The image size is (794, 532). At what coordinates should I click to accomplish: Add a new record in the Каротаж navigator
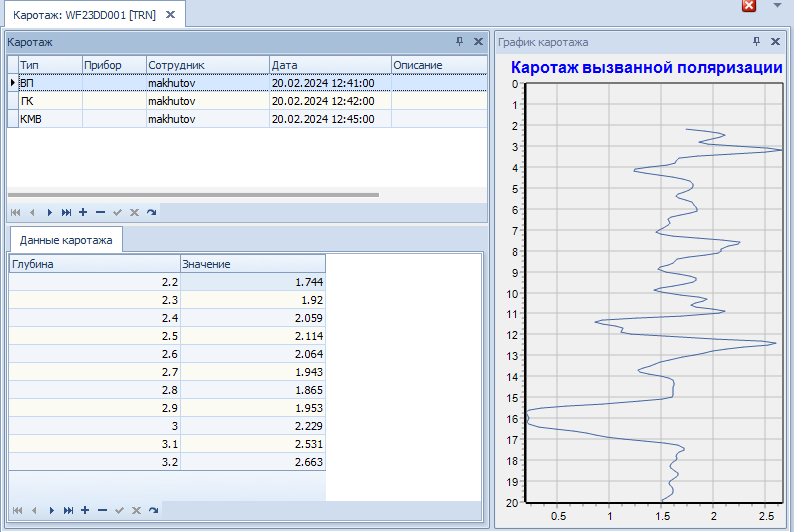[x=83, y=212]
